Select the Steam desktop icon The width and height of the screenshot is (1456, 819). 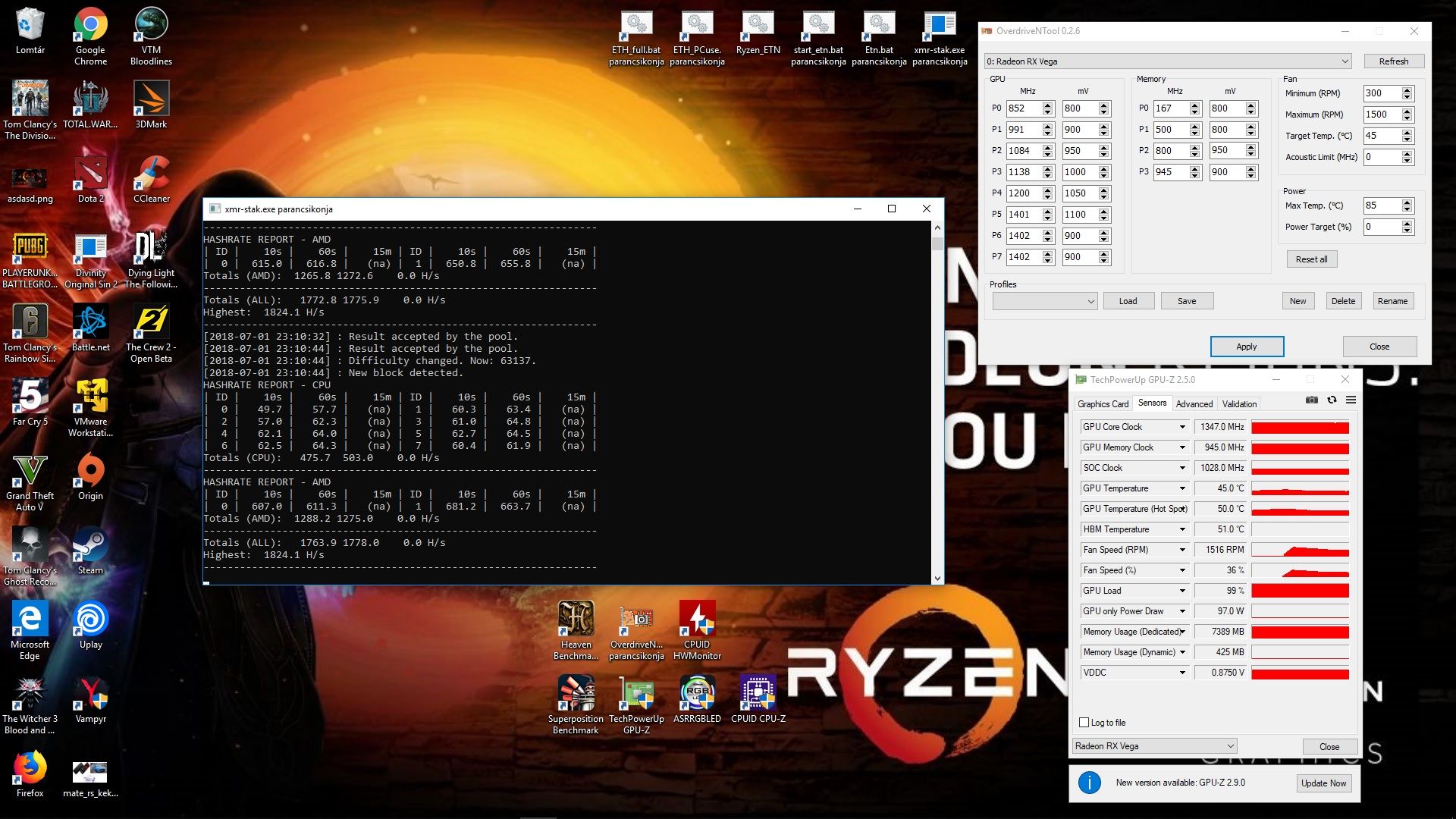coord(90,551)
